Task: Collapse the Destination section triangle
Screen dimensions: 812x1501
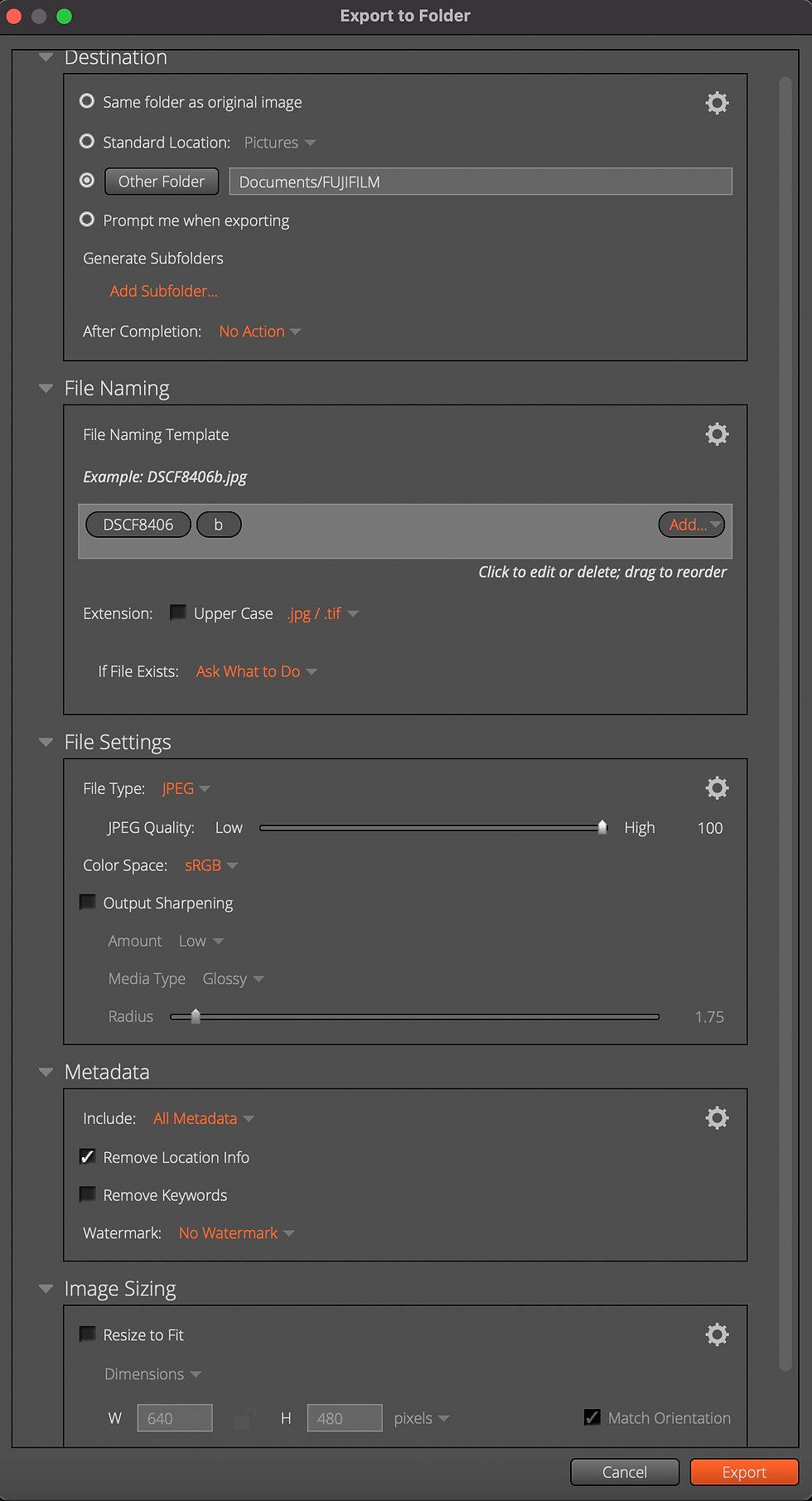Action: [x=46, y=57]
